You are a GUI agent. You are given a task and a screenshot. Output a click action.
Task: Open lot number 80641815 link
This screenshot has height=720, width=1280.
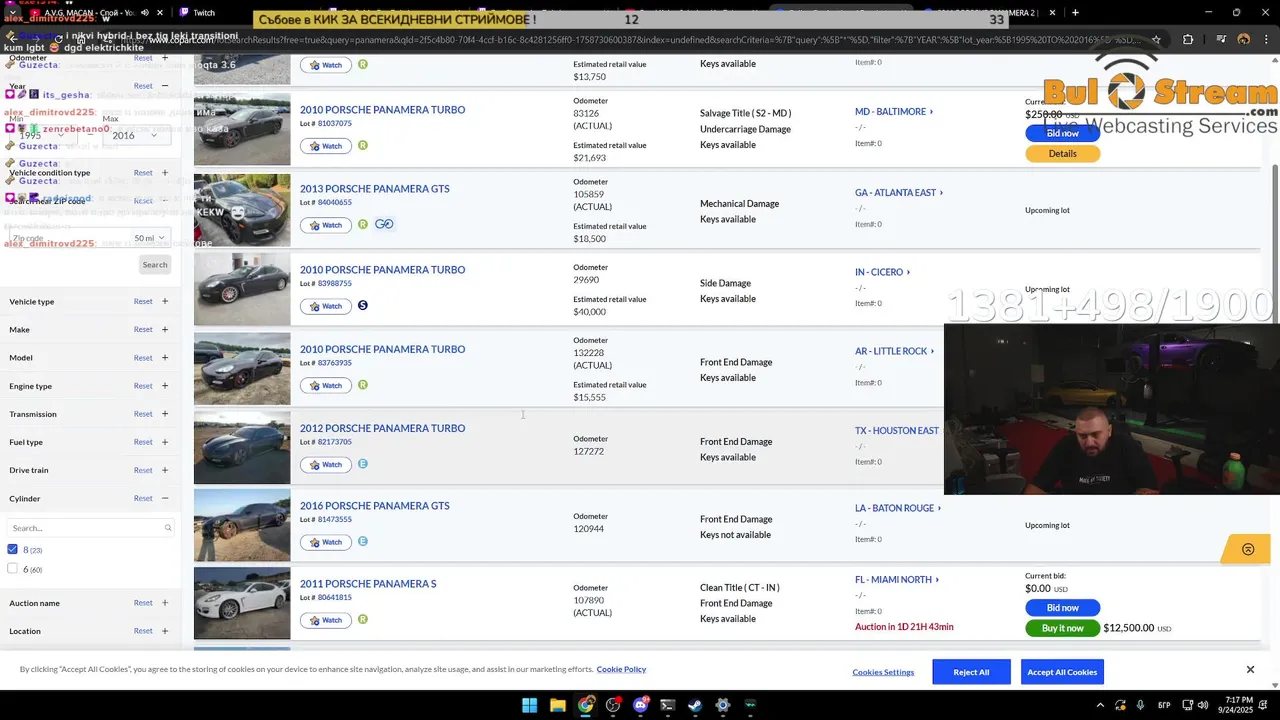[x=334, y=597]
